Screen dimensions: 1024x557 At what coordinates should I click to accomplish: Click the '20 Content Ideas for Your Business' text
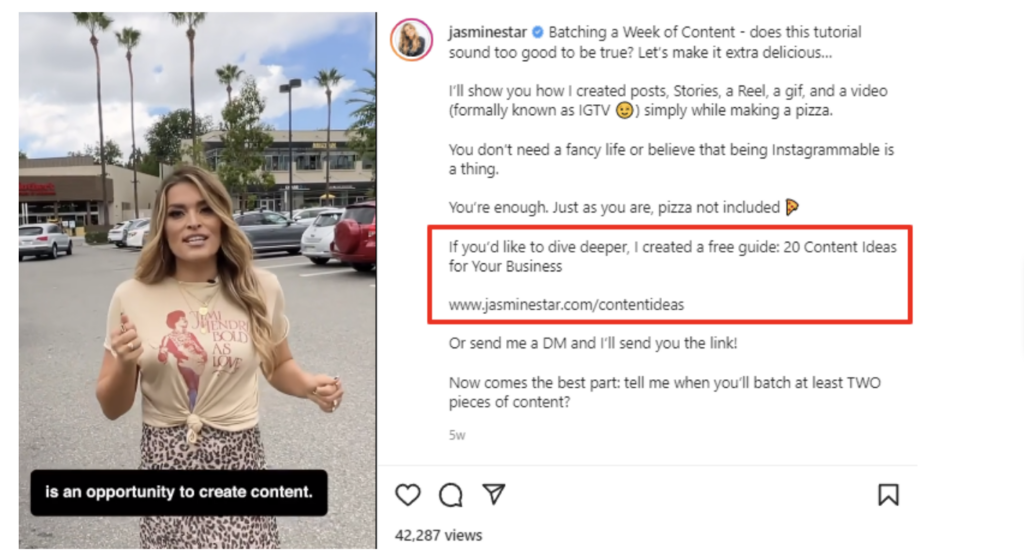(x=672, y=257)
